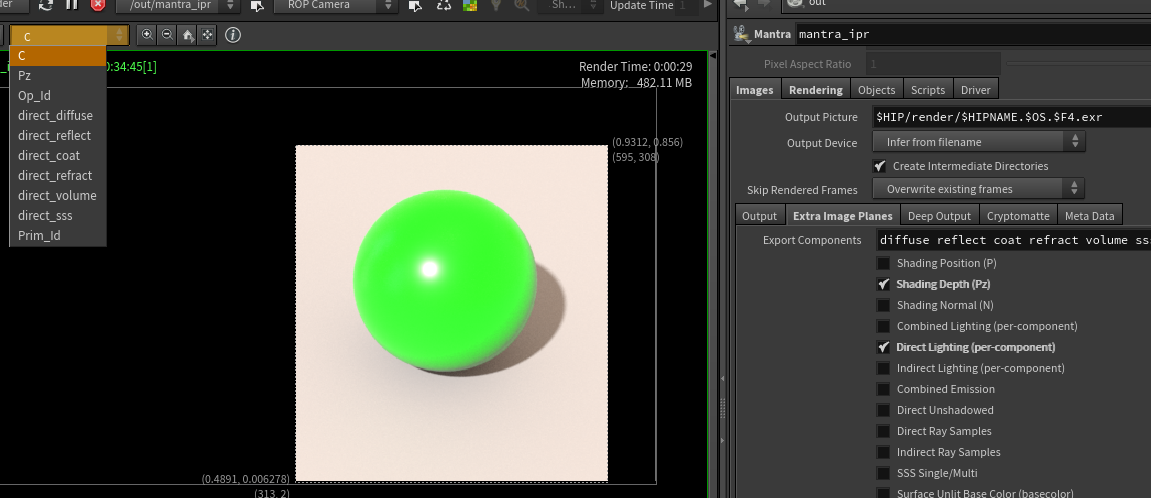1151x498 pixels.
Task: Click the home view icon
Action: [187, 35]
